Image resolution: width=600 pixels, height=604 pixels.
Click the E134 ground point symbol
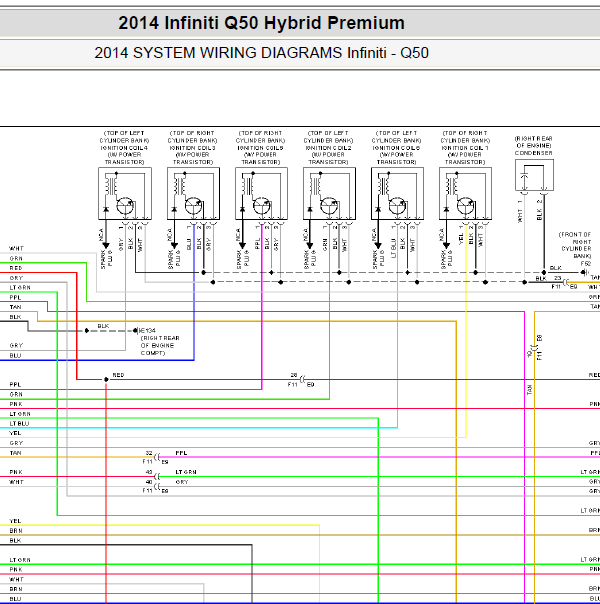tap(136, 331)
